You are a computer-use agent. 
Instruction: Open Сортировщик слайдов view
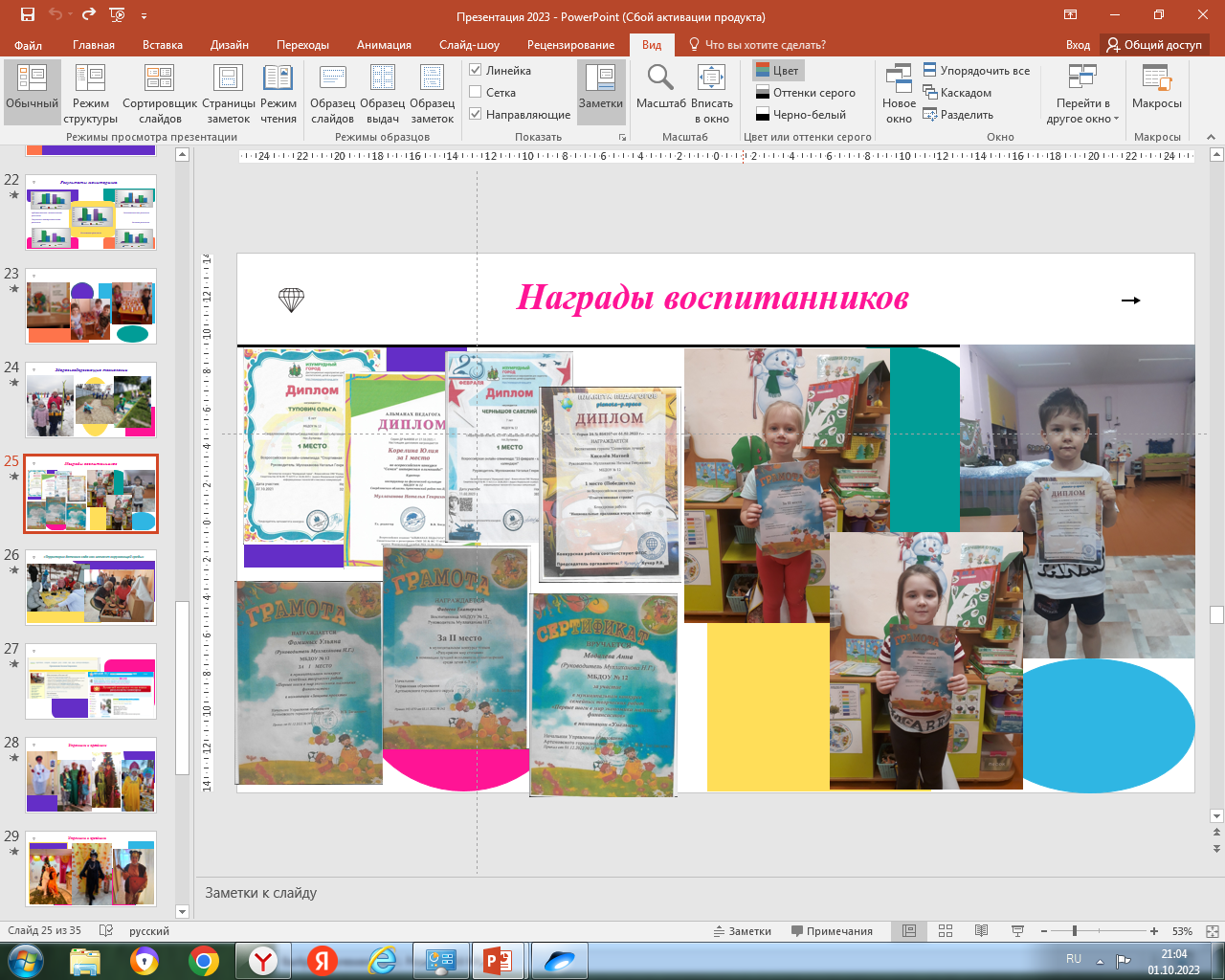coord(160,93)
